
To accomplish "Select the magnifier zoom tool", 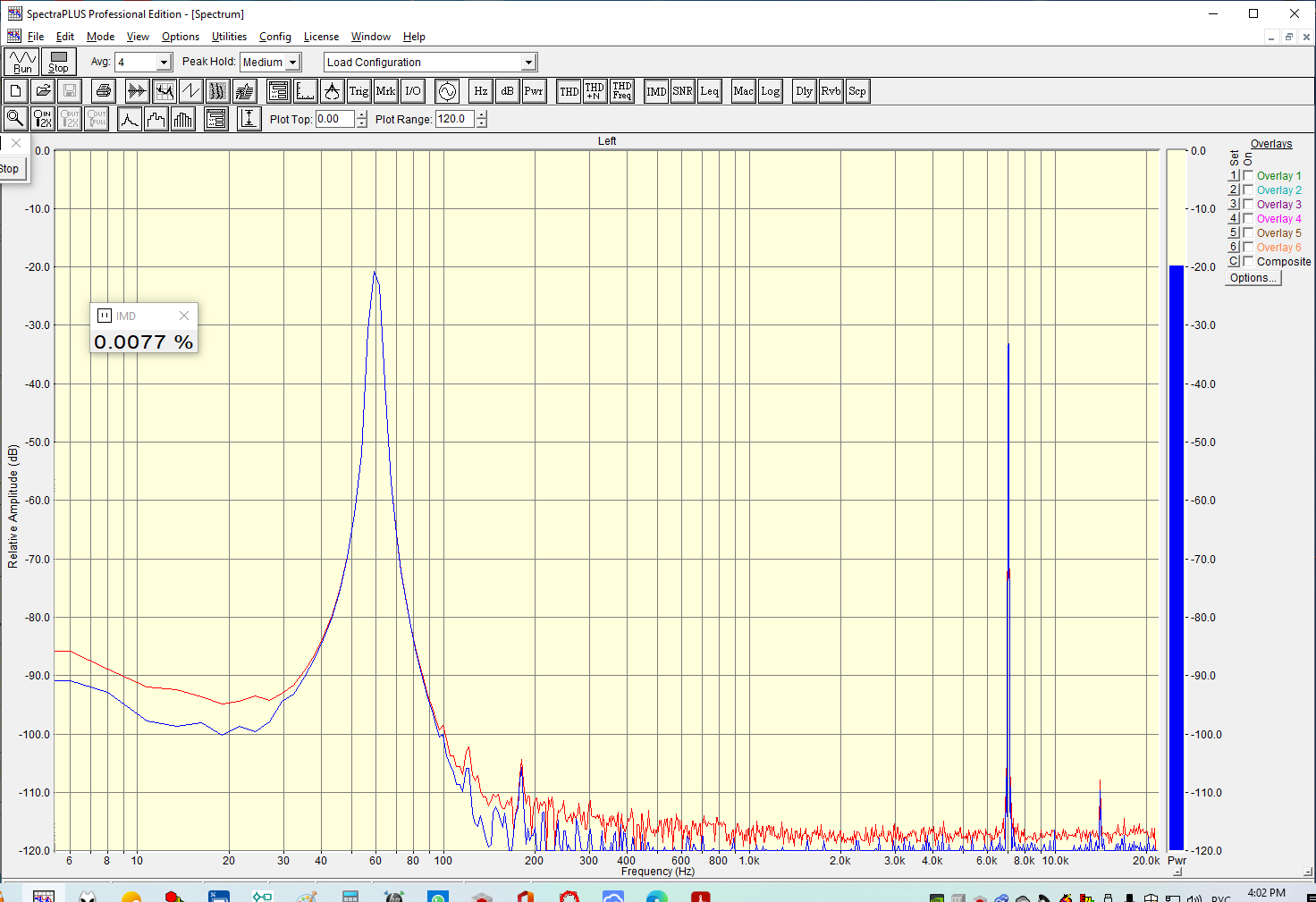I will coord(15,119).
